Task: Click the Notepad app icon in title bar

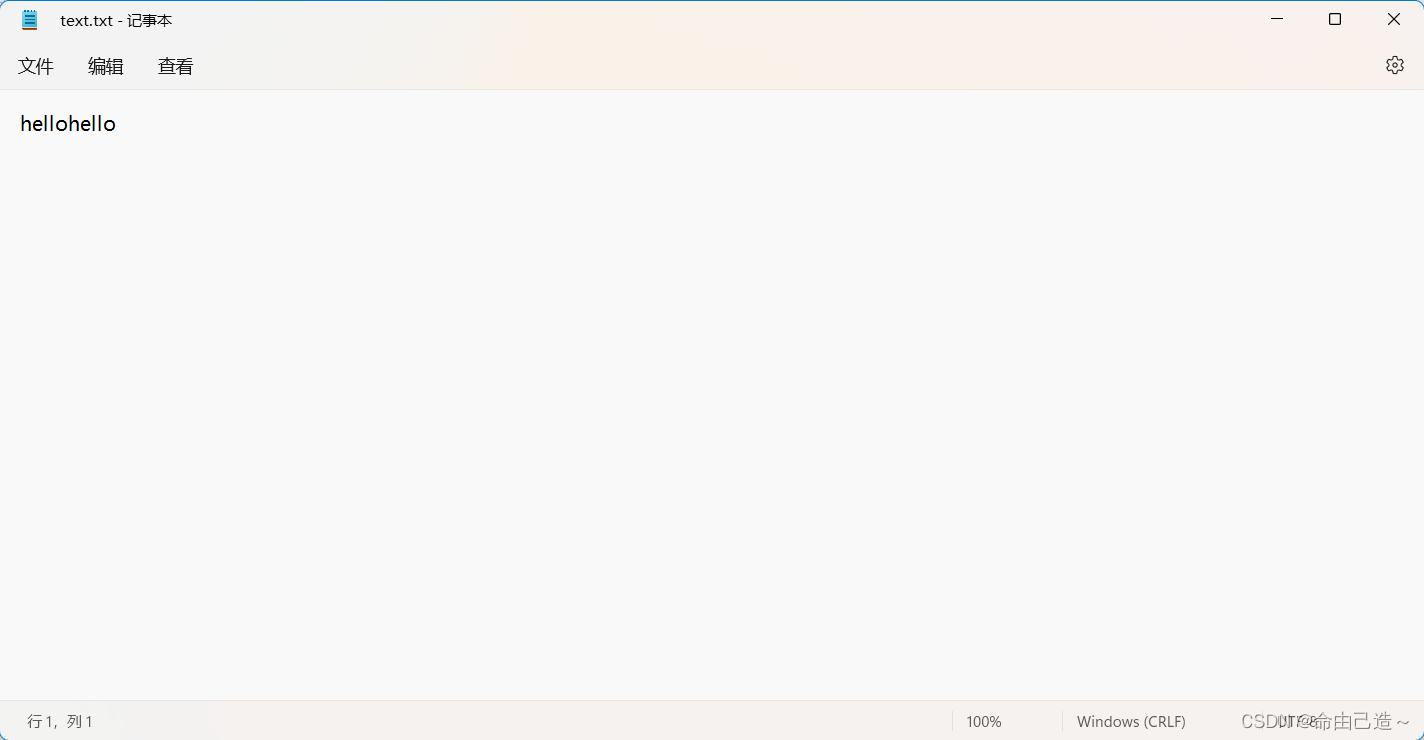Action: (x=30, y=20)
